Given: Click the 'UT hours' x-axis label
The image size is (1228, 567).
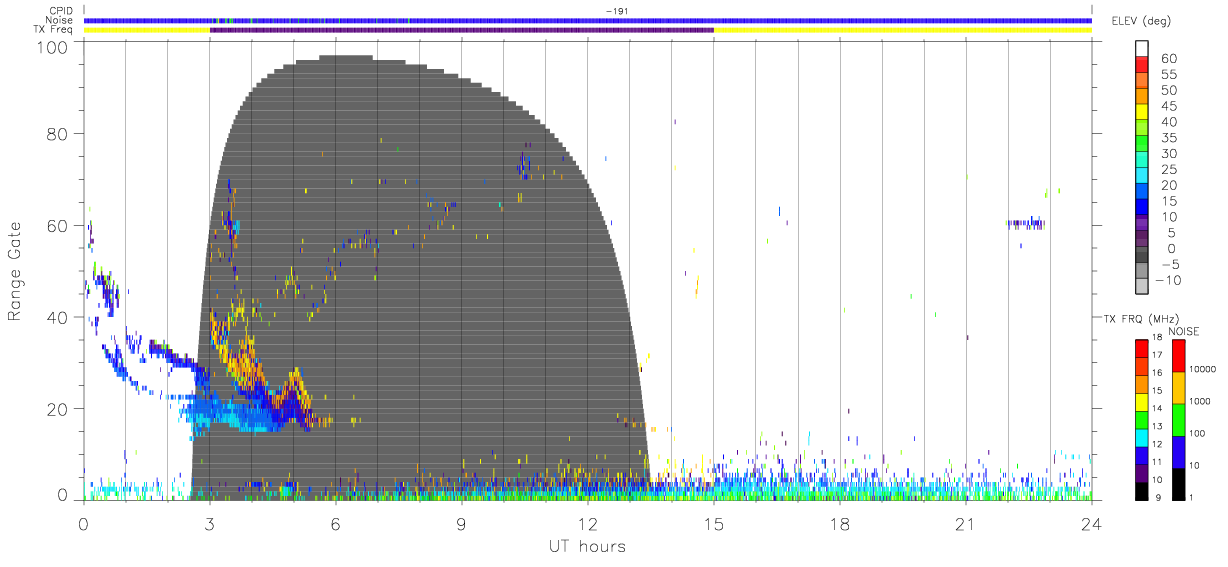Looking at the screenshot, I should (x=586, y=546).
